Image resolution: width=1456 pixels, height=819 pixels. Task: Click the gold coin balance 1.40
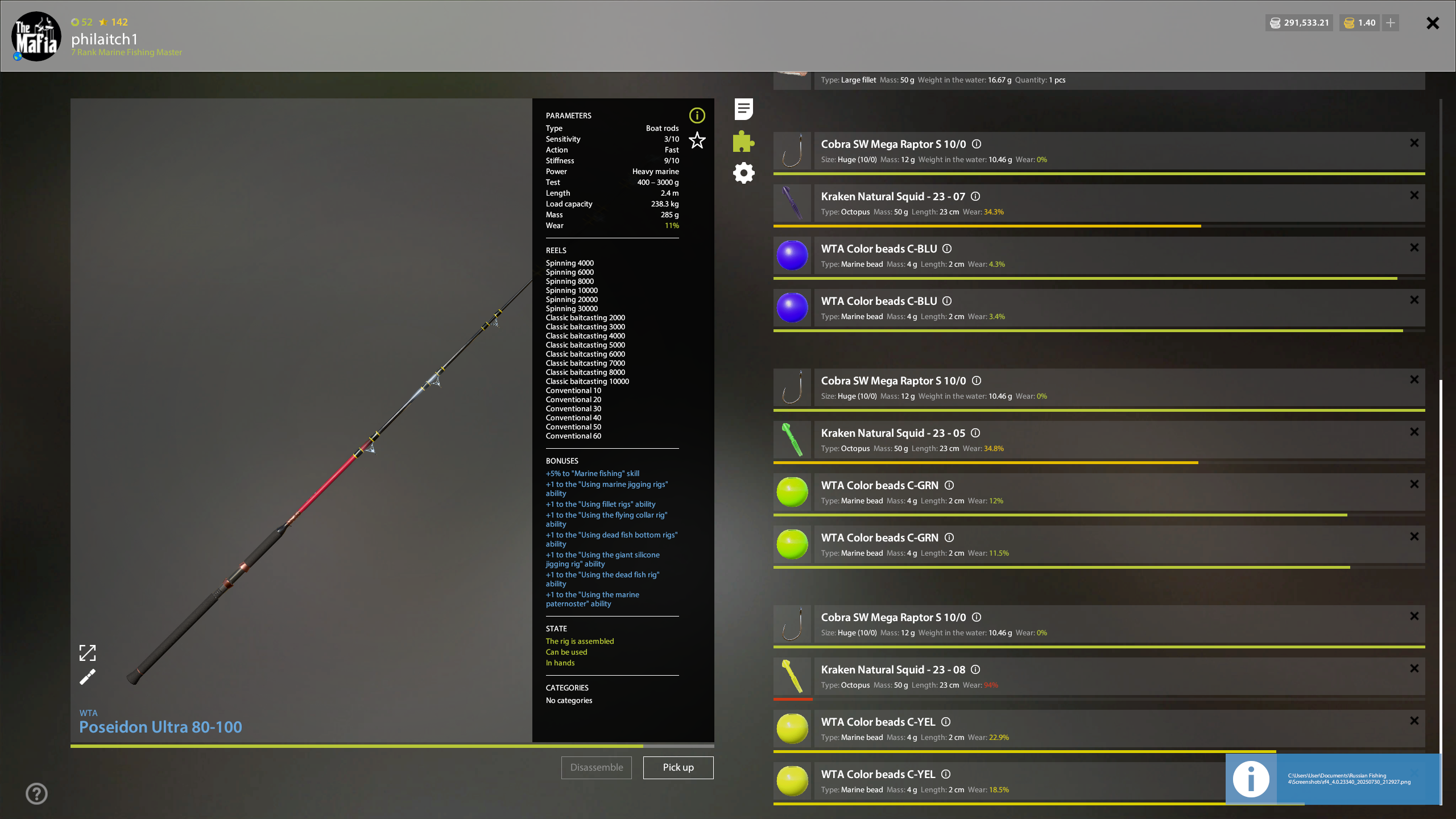1359,23
